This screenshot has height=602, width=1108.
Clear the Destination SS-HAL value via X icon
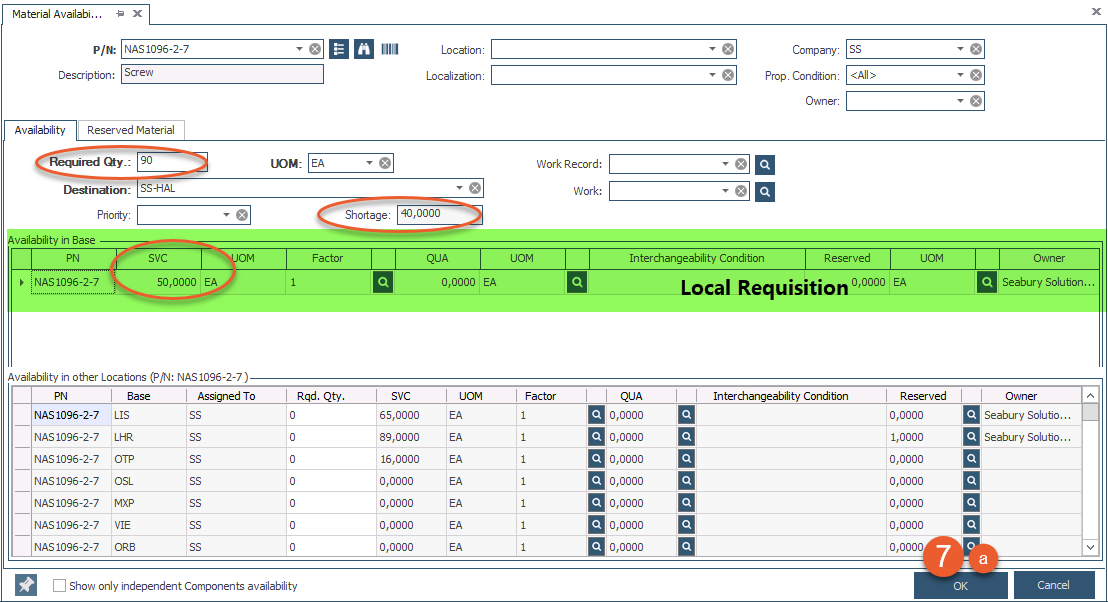click(x=475, y=188)
